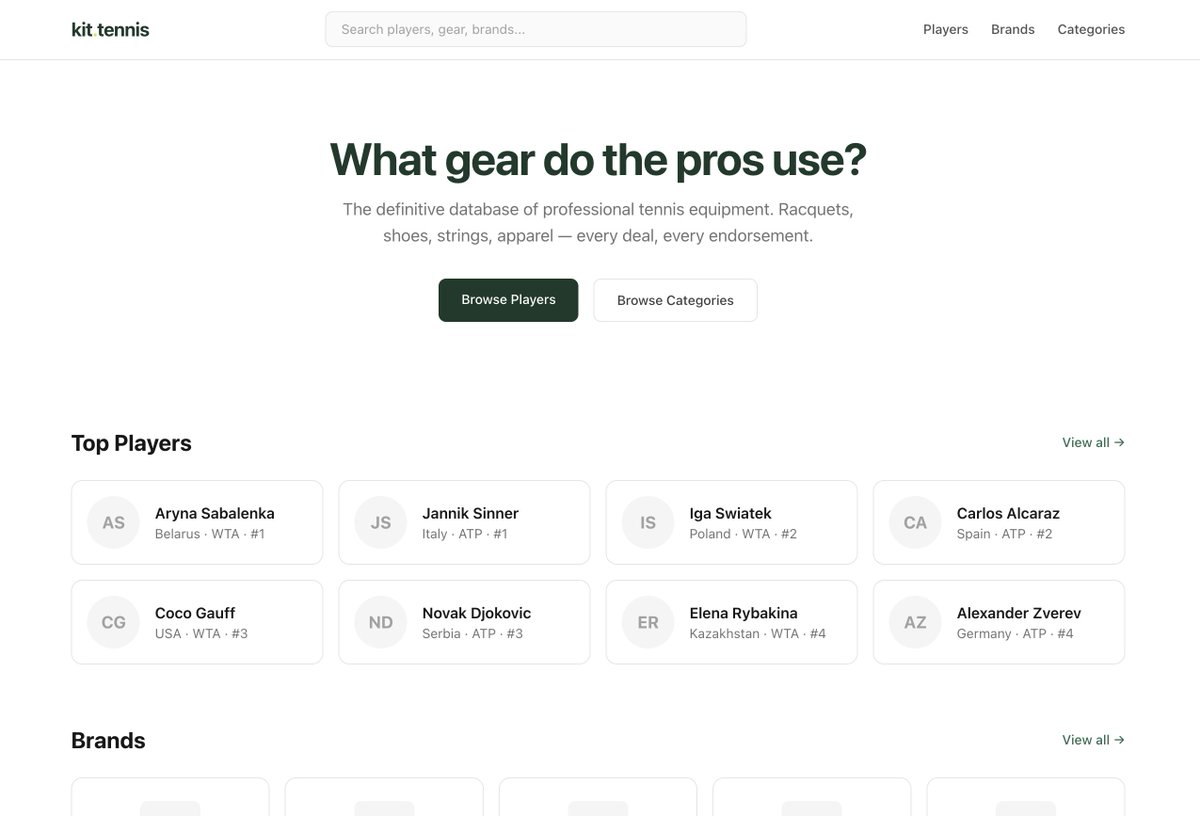1200x816 pixels.
Task: Open Alexander Zverev's player card
Action: click(x=999, y=622)
